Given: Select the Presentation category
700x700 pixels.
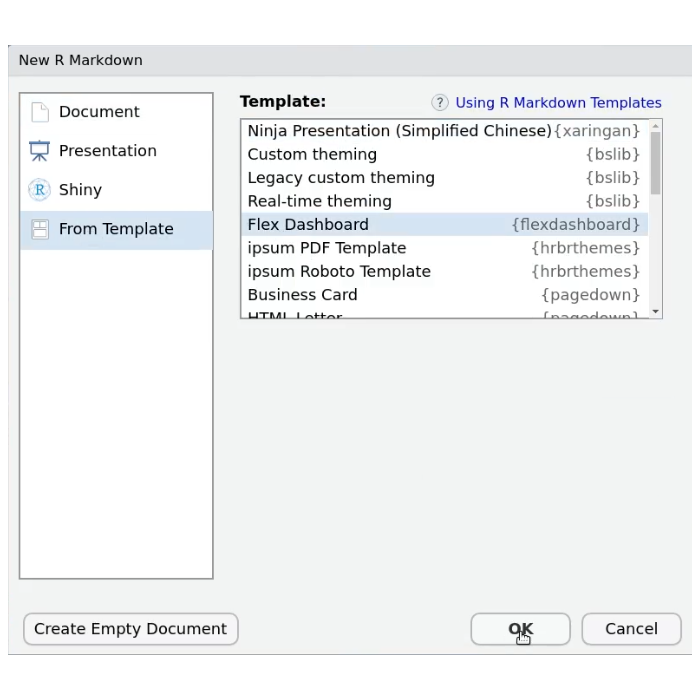Looking at the screenshot, I should (107, 151).
